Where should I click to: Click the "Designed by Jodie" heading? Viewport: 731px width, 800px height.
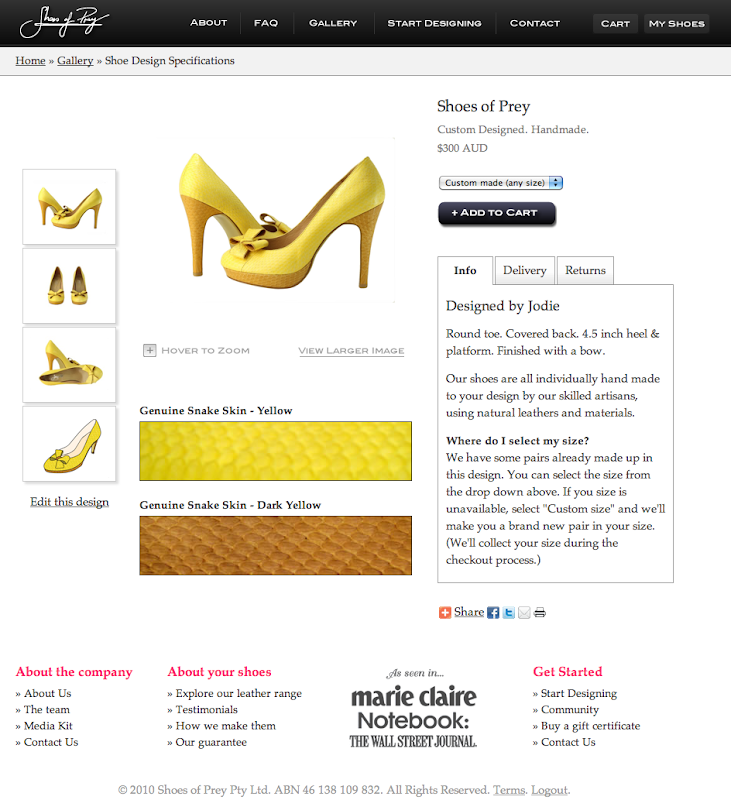[502, 306]
